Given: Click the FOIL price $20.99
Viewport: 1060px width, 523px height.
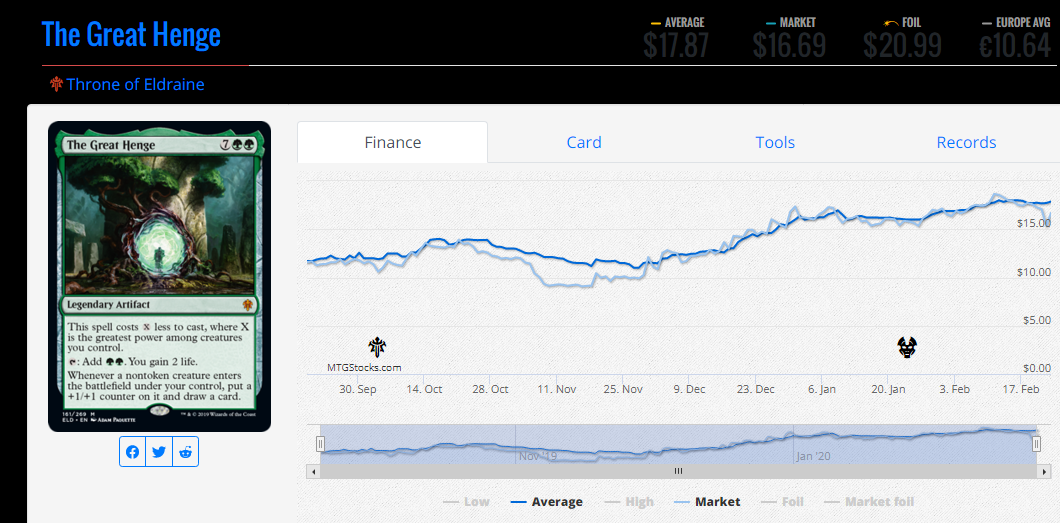Looking at the screenshot, I should click(902, 46).
